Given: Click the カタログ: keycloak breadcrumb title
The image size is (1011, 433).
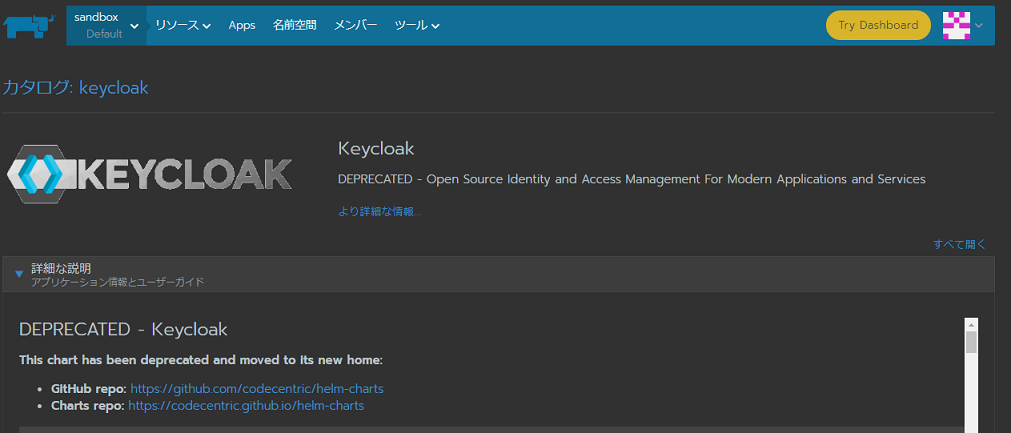Looking at the screenshot, I should coord(75,88).
